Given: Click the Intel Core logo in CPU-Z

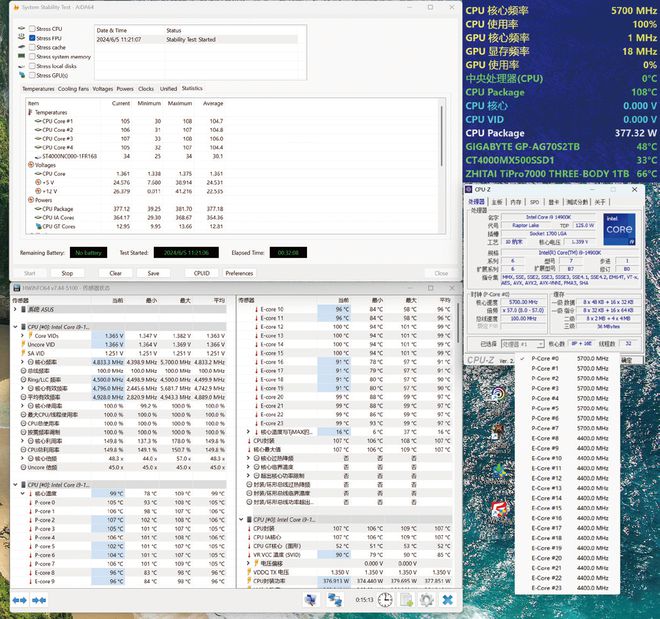Looking at the screenshot, I should click(619, 229).
